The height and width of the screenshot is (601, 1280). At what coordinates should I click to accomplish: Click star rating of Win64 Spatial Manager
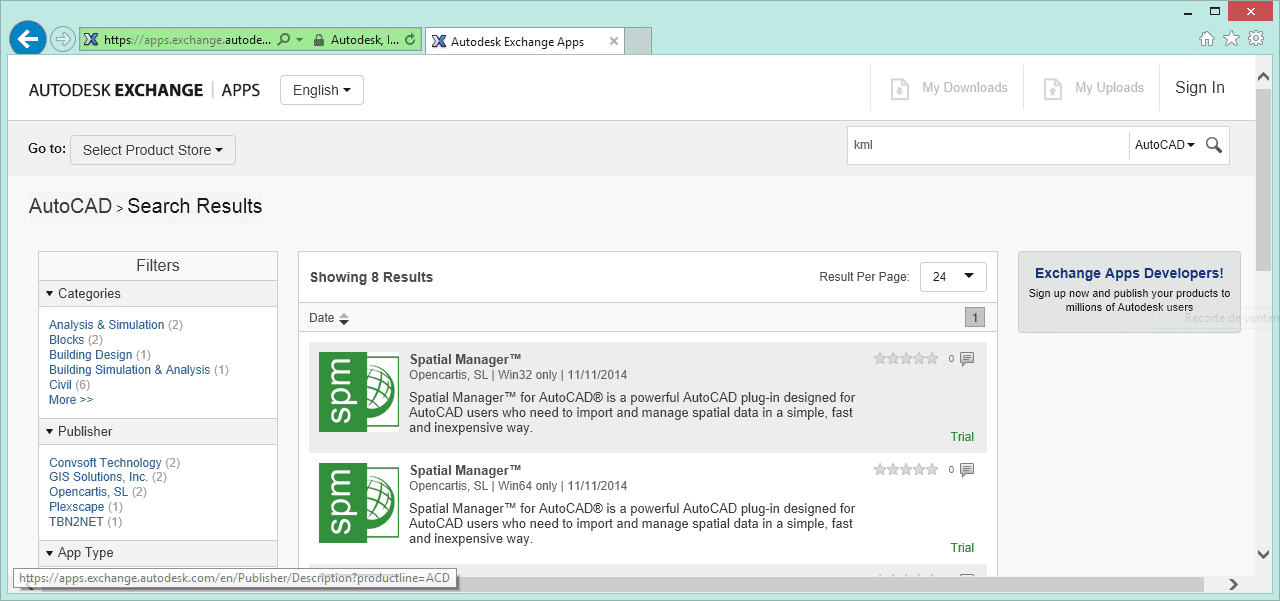(906, 469)
